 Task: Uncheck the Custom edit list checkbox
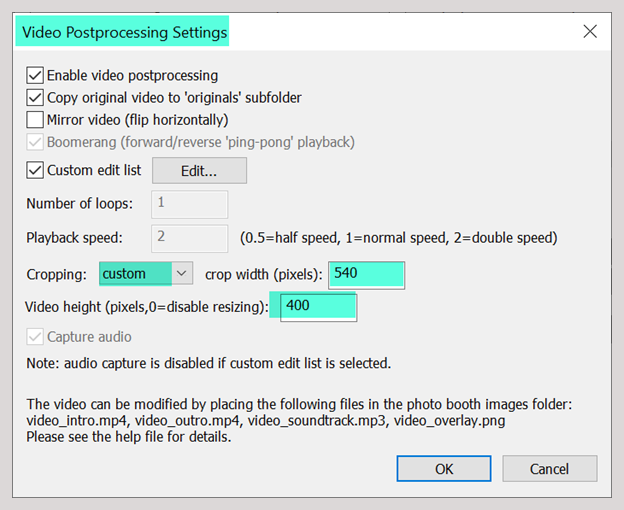35,170
